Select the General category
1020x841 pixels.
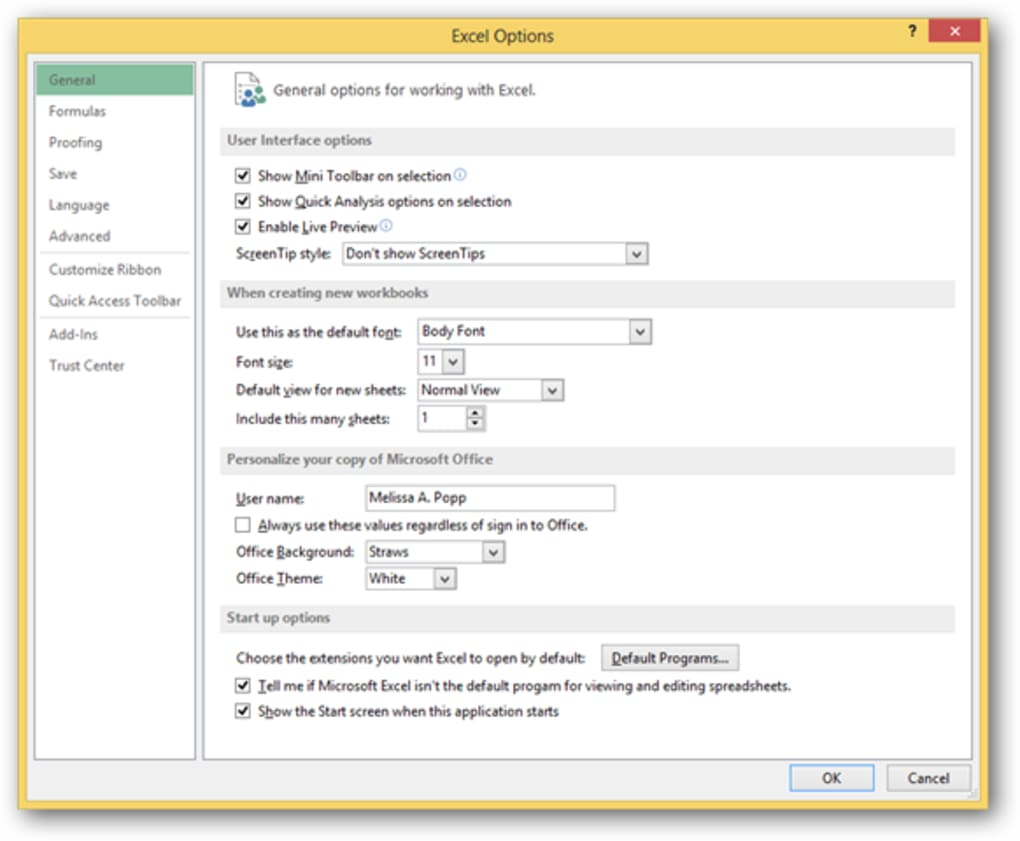pos(114,80)
